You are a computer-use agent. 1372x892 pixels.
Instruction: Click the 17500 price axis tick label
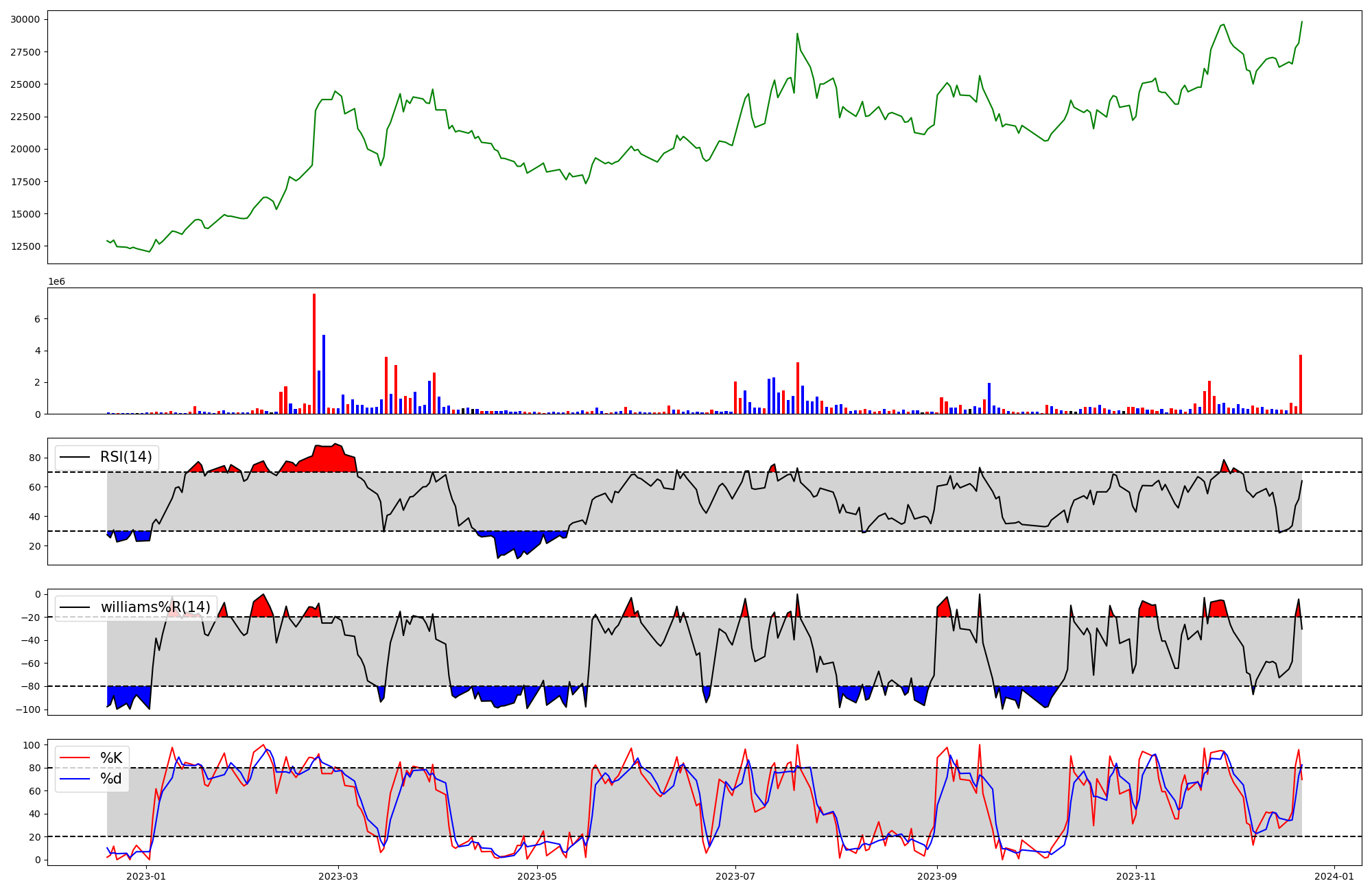(x=25, y=182)
